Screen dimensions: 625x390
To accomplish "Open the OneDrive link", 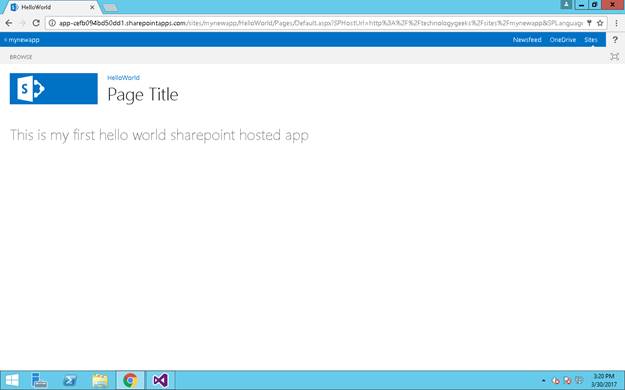I will pos(562,40).
